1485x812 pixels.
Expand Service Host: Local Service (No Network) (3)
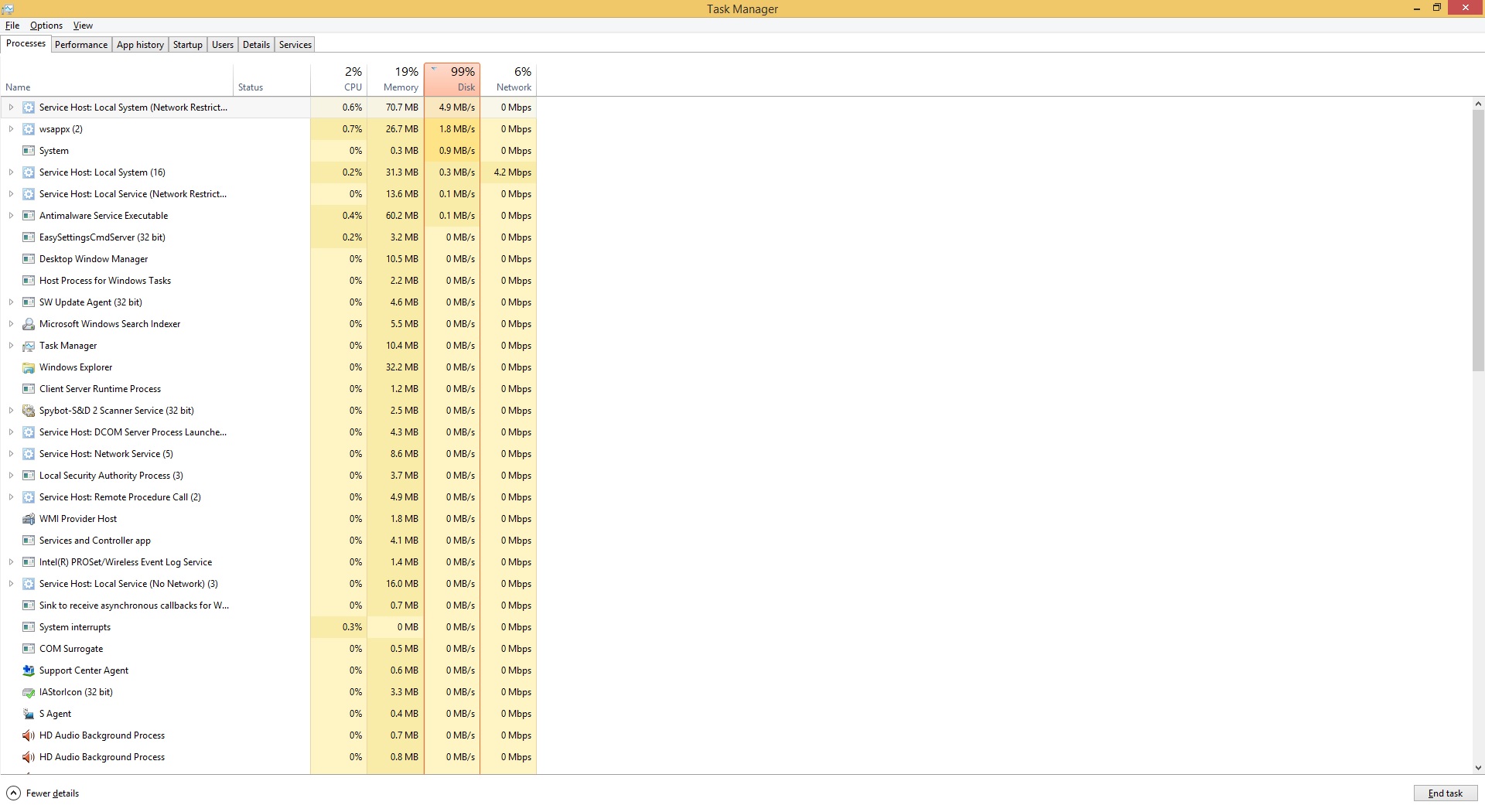(x=11, y=584)
